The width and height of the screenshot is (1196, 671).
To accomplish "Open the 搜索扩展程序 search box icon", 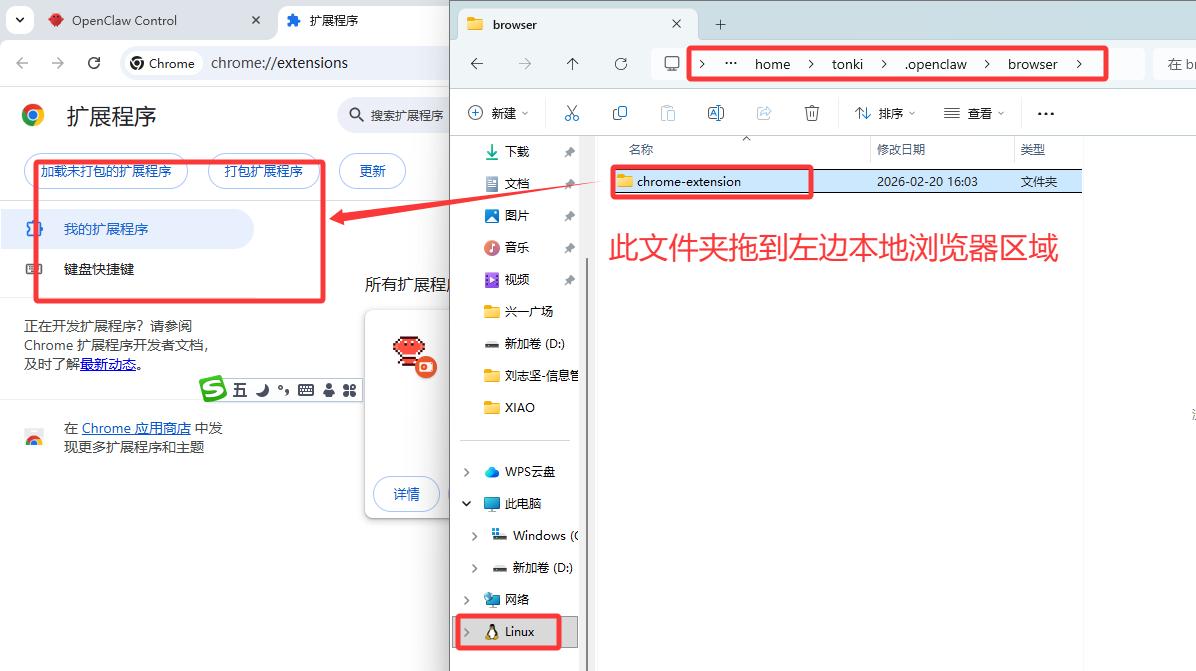I will pos(356,115).
